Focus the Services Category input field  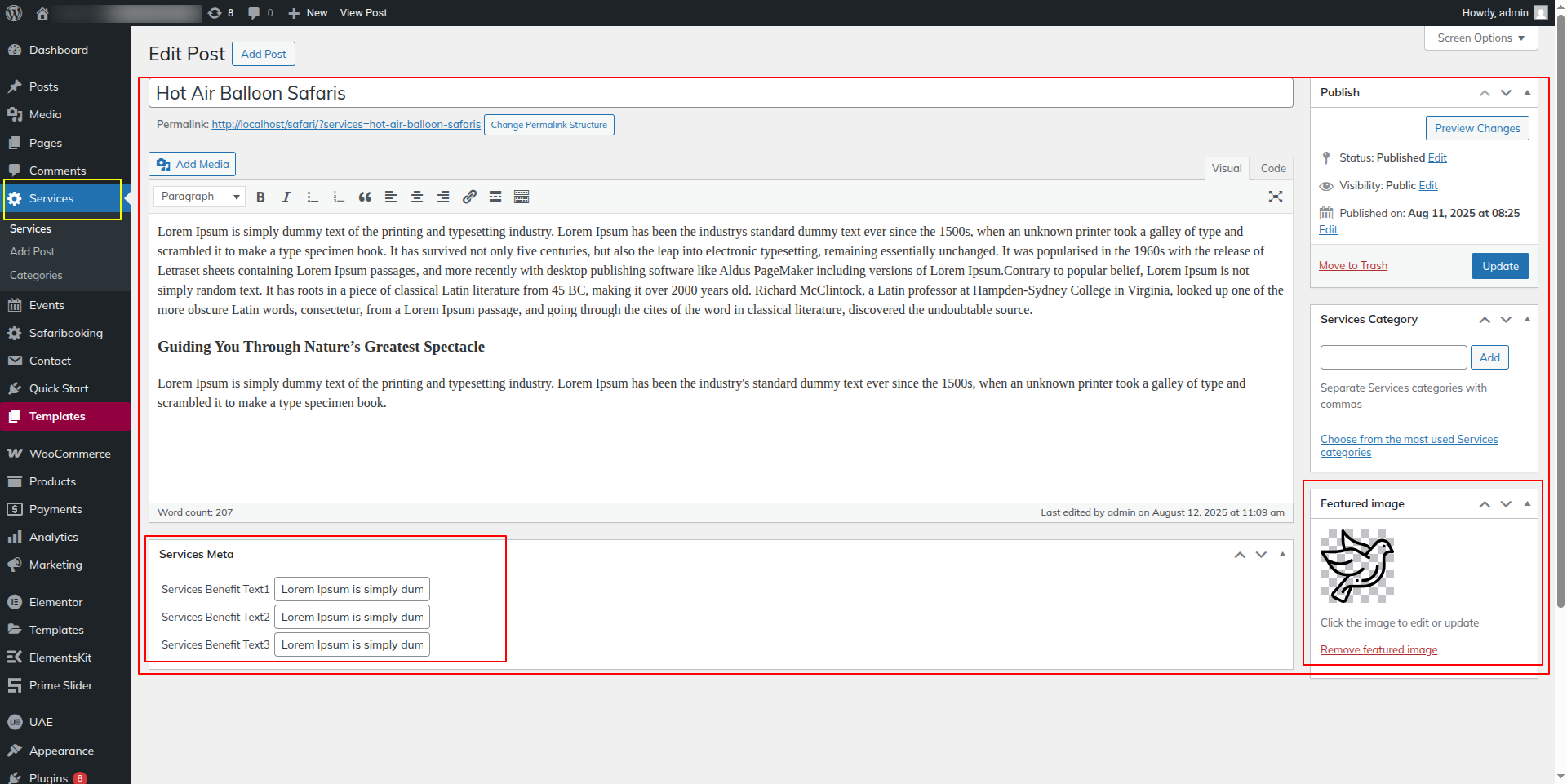1393,357
